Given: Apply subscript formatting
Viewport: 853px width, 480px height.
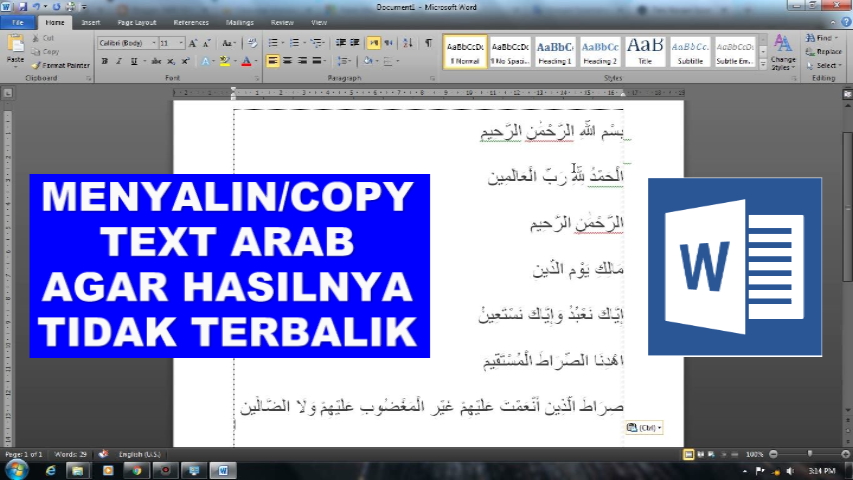Looking at the screenshot, I should [171, 61].
